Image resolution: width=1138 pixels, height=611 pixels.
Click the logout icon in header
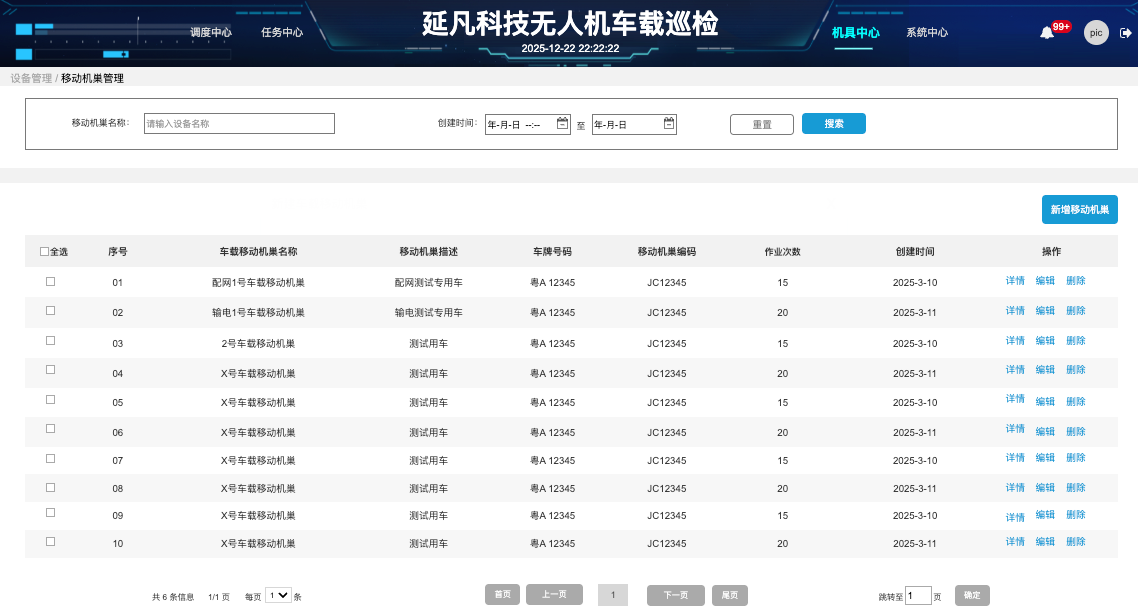pyautogui.click(x=1126, y=33)
